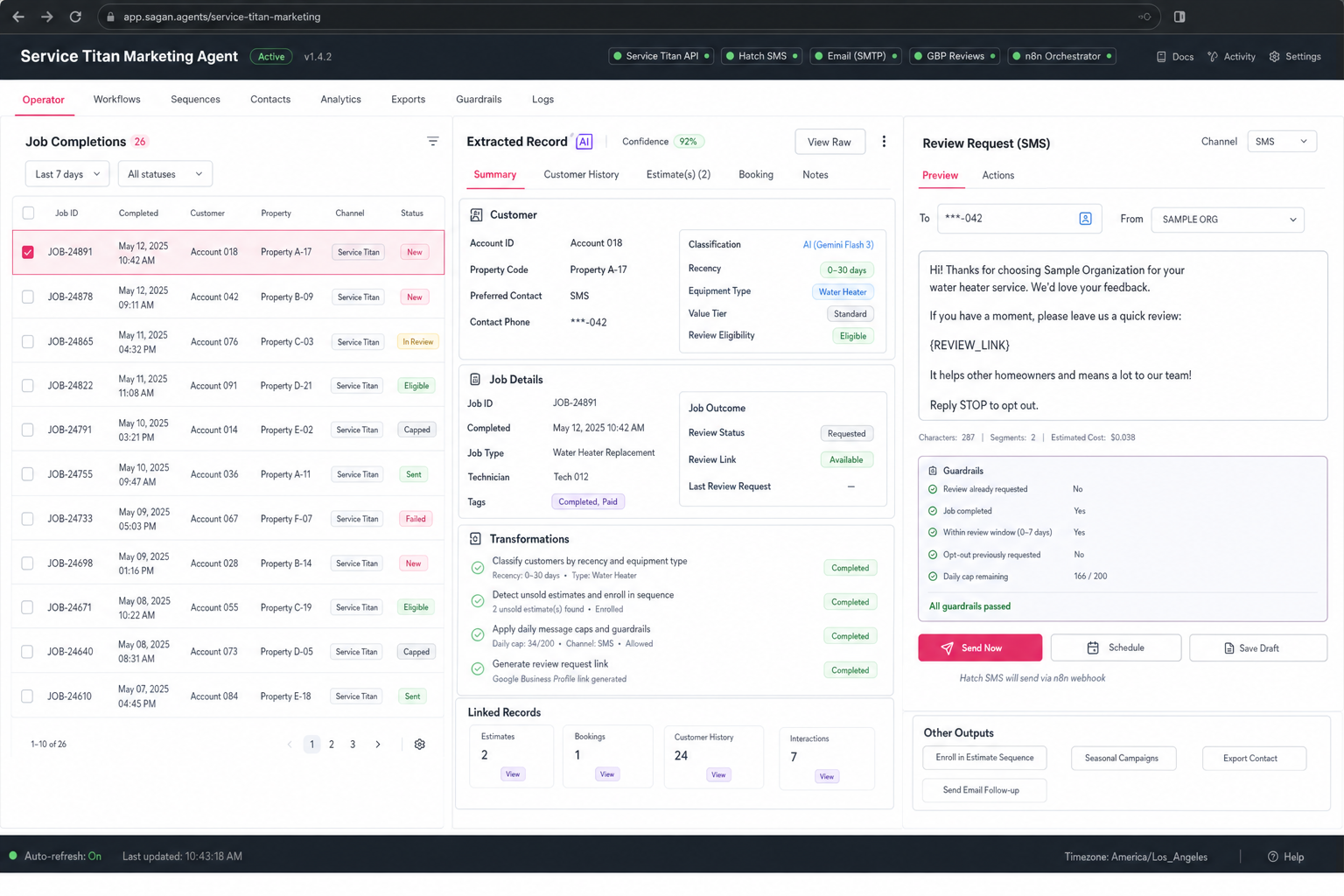Toggle the select-all checkbox in table header
The image size is (1344, 896).
tap(28, 213)
